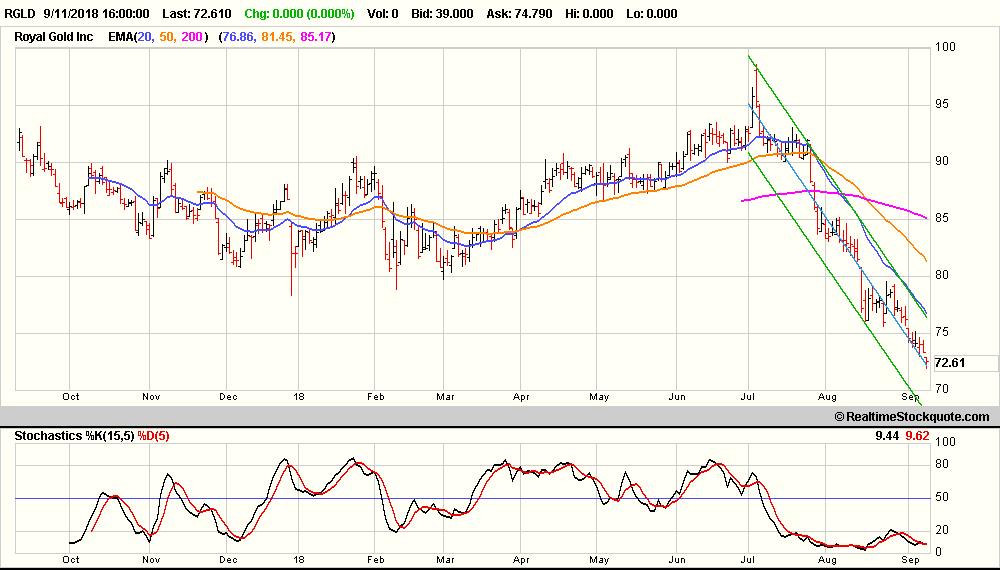Click the stochastics %K value 9.44

[885, 434]
